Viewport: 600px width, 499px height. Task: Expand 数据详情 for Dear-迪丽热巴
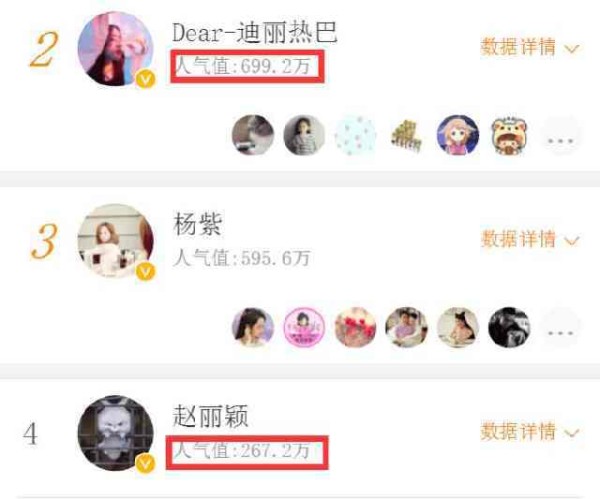coord(530,47)
